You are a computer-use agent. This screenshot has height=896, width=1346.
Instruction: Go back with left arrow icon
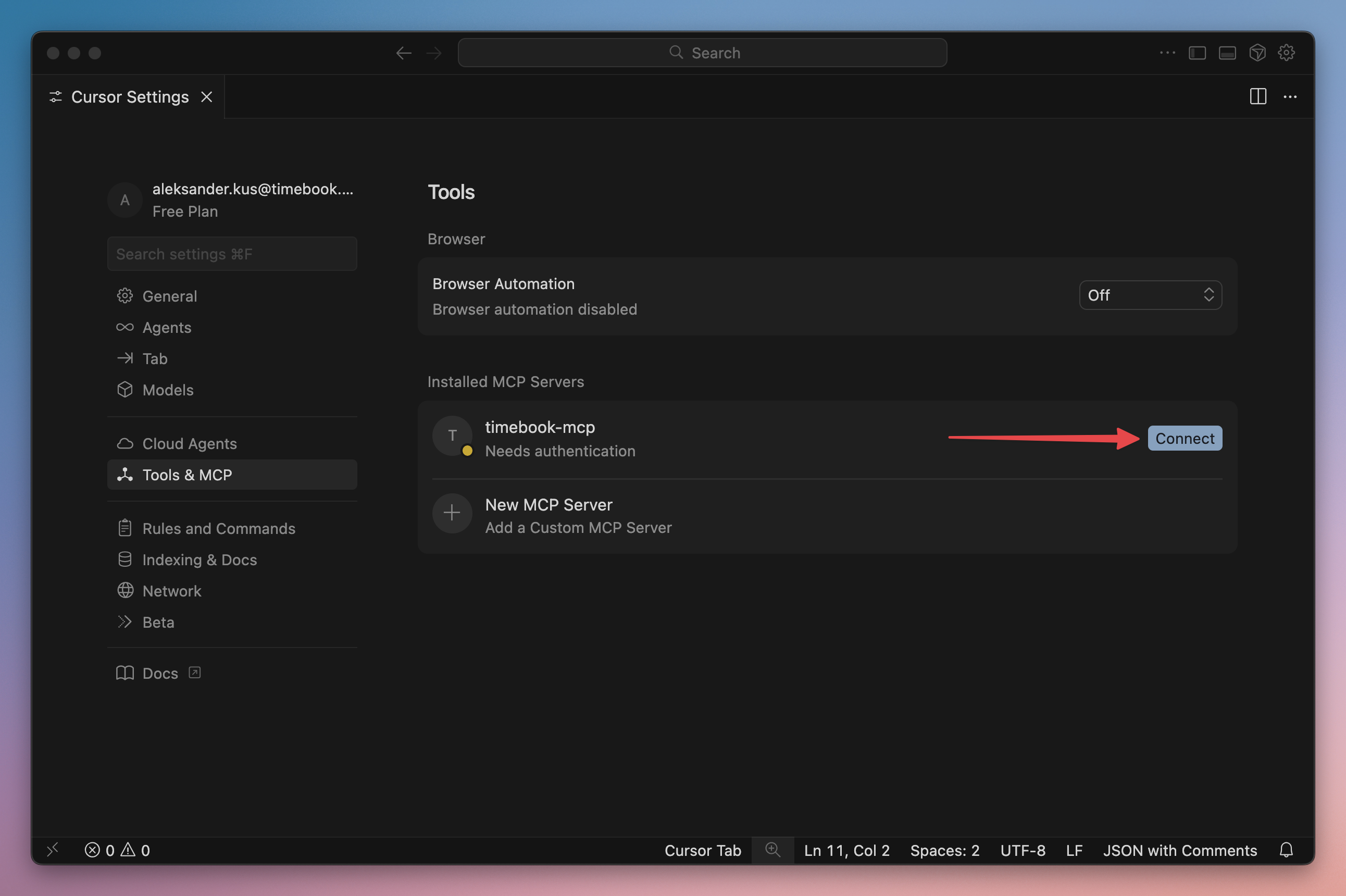[403, 53]
